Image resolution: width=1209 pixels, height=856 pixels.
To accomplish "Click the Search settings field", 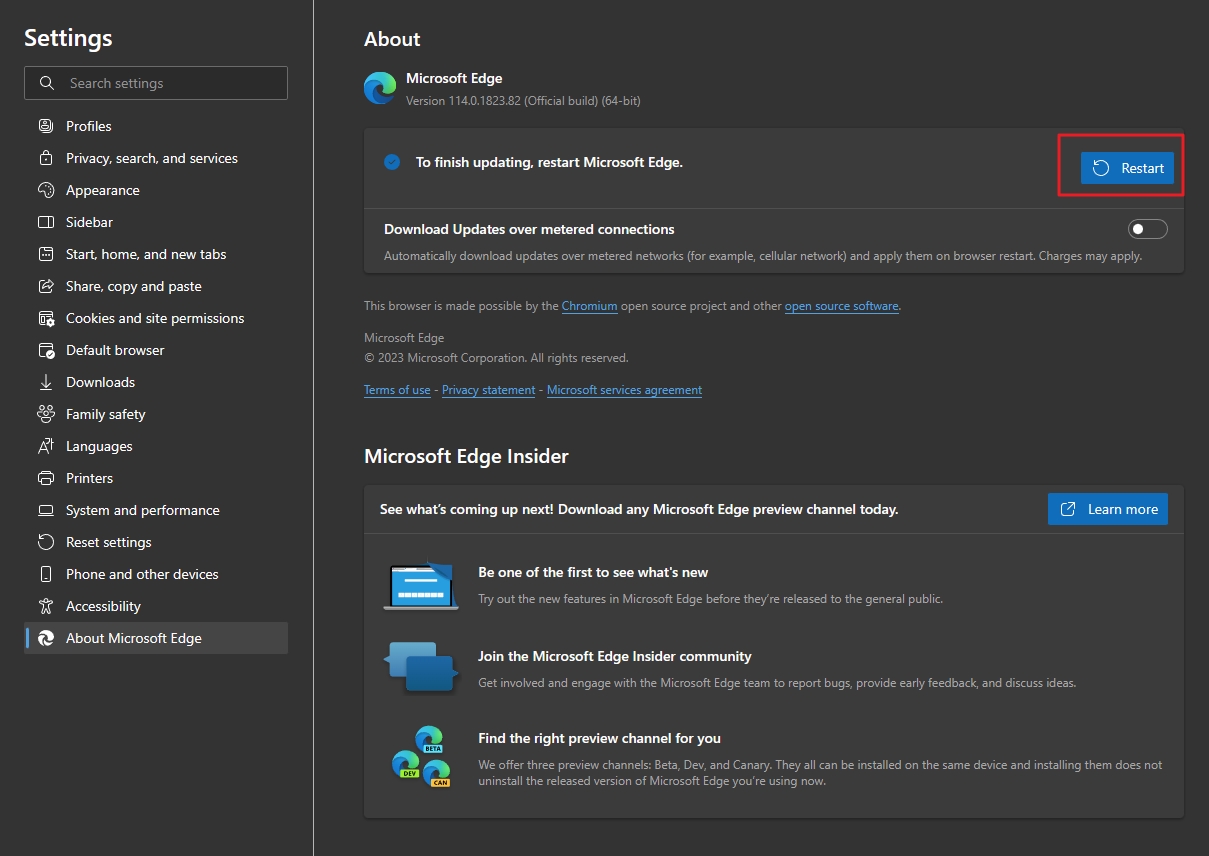I will point(156,83).
